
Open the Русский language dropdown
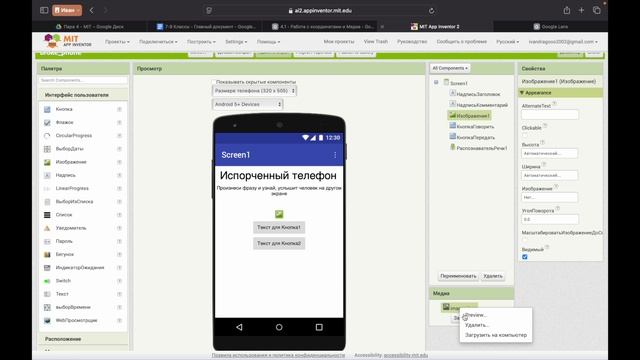coord(508,42)
